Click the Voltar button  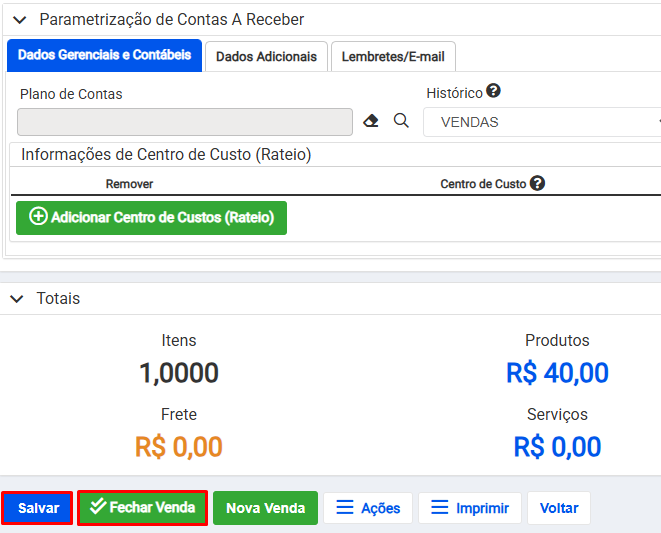pyautogui.click(x=559, y=508)
